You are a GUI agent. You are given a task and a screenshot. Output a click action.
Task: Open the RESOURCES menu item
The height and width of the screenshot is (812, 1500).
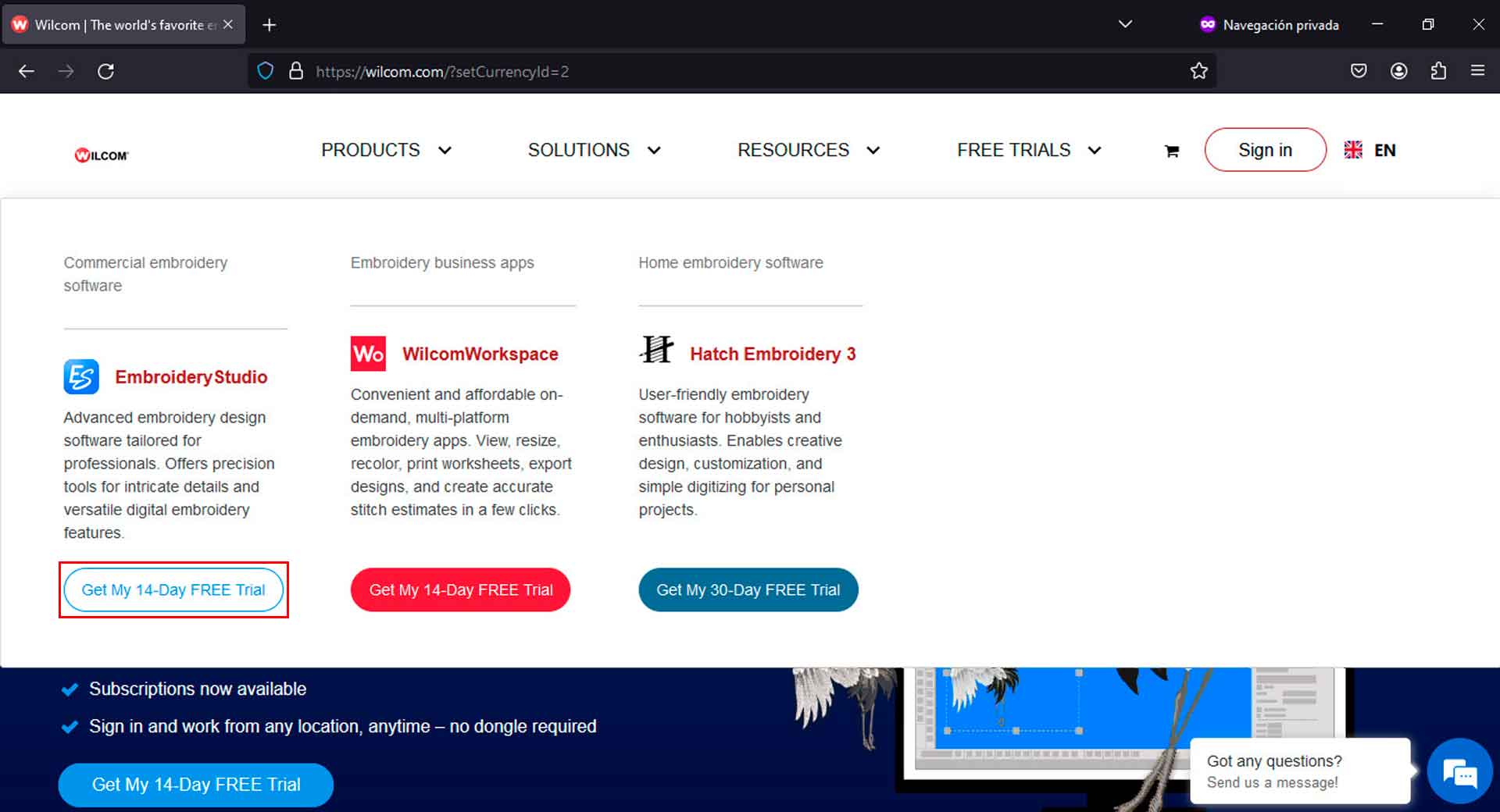793,150
